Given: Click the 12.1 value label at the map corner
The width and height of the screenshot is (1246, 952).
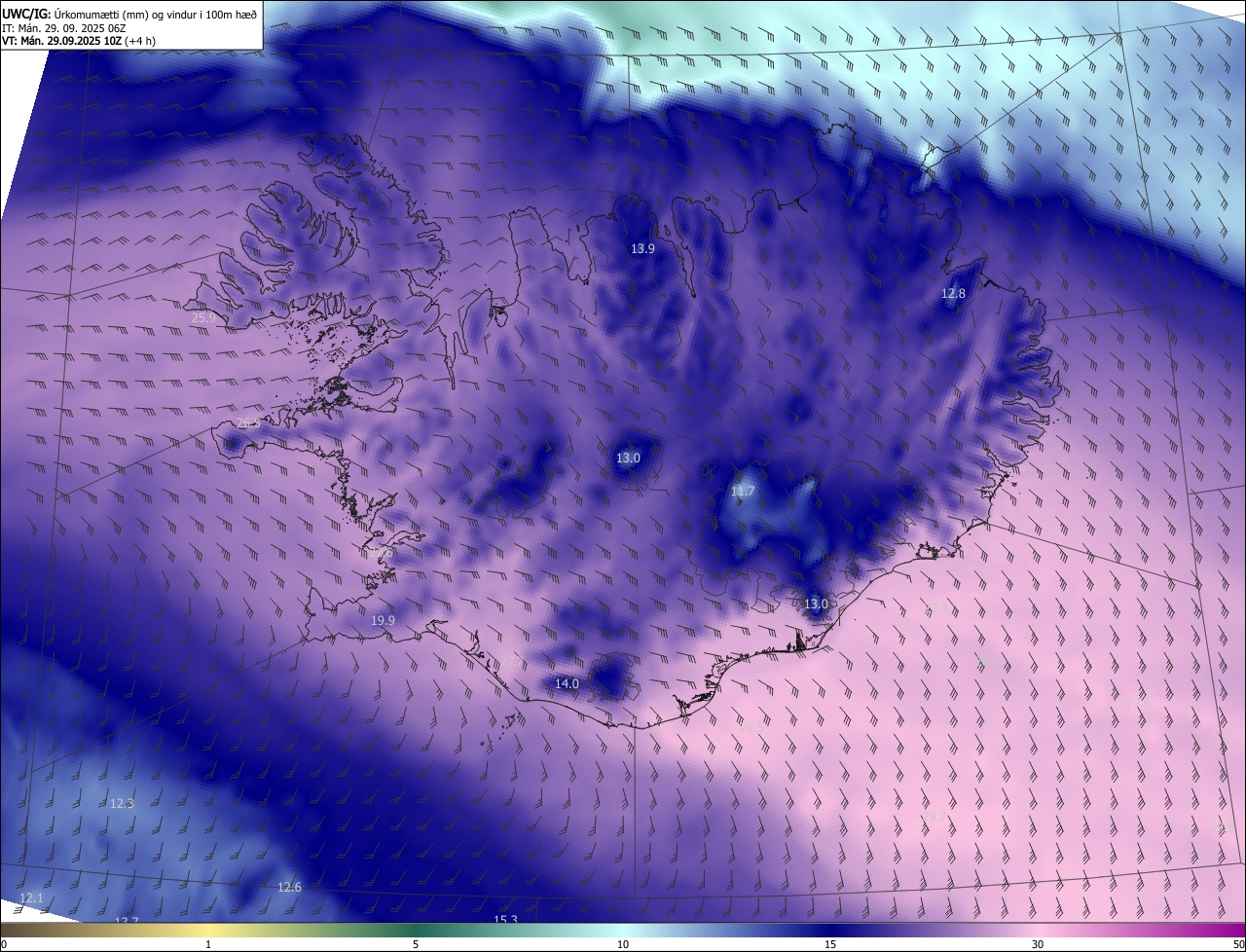Looking at the screenshot, I should [31, 897].
